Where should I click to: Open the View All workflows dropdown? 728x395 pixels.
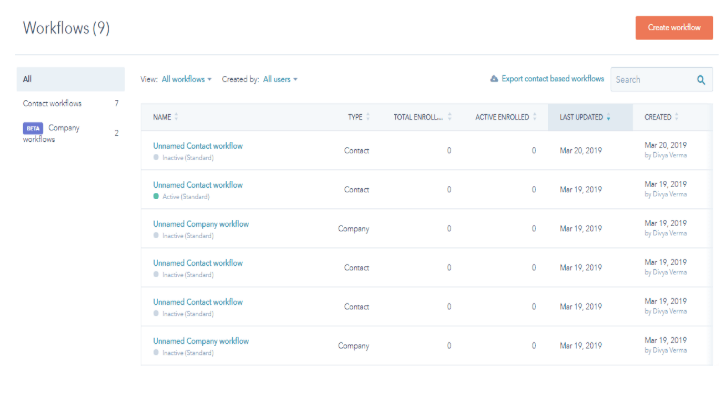pyautogui.click(x=186, y=79)
